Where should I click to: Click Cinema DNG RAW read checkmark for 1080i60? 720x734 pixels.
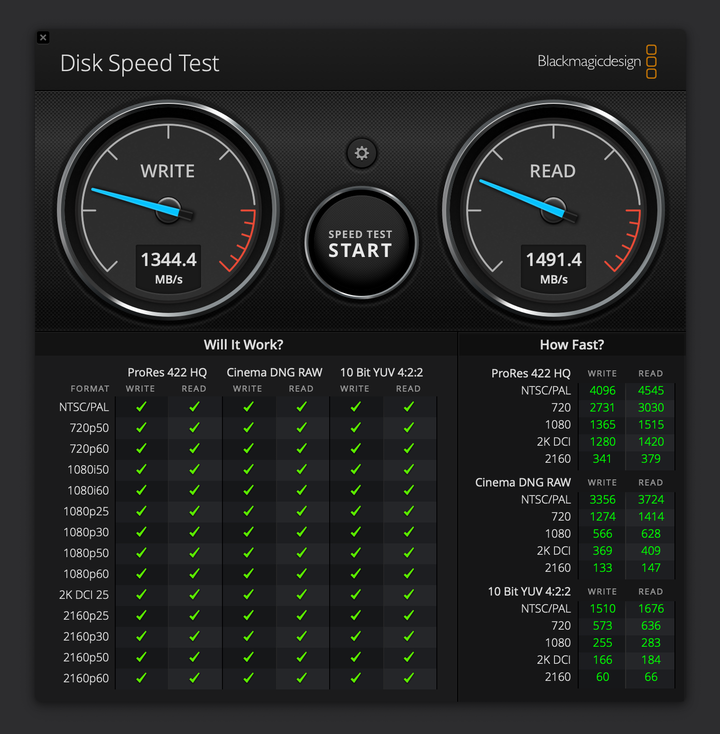click(x=301, y=490)
